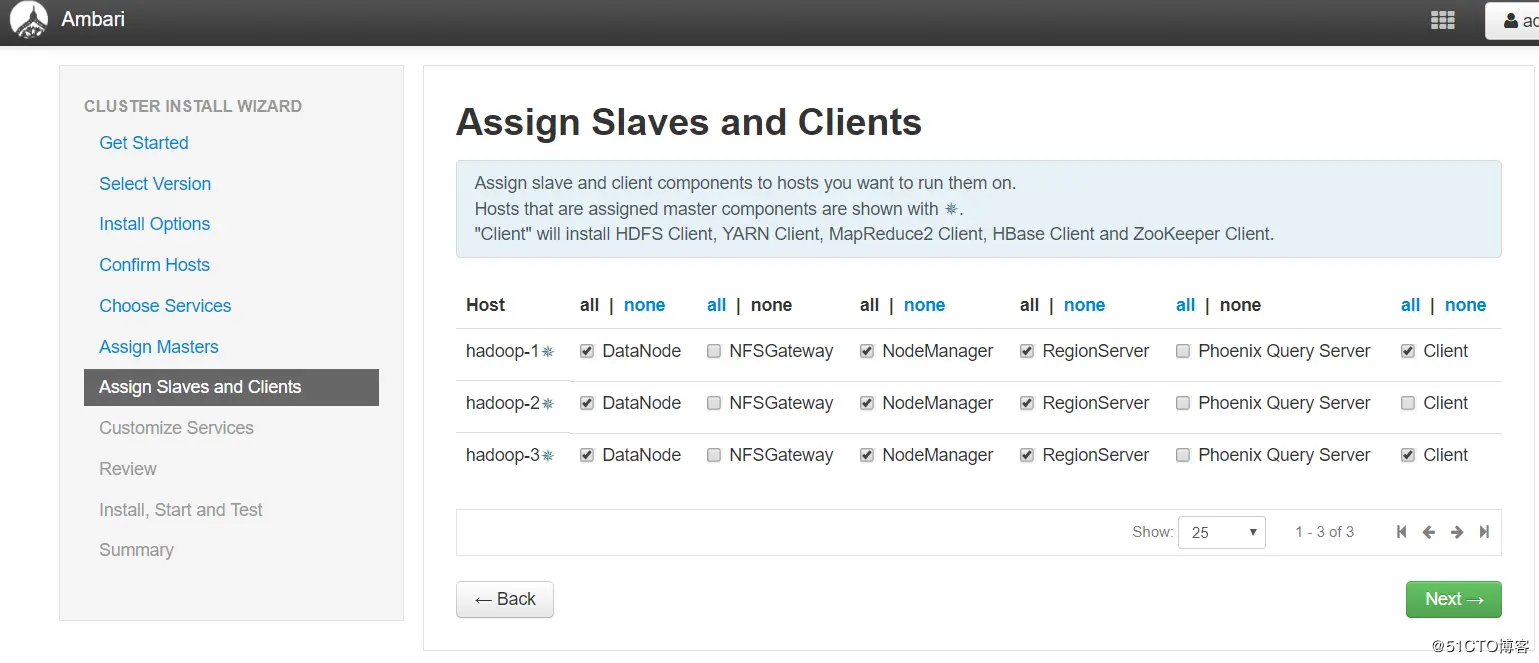Image resolution: width=1539 pixels, height=663 pixels.
Task: Click the green Next button
Action: coord(1454,599)
